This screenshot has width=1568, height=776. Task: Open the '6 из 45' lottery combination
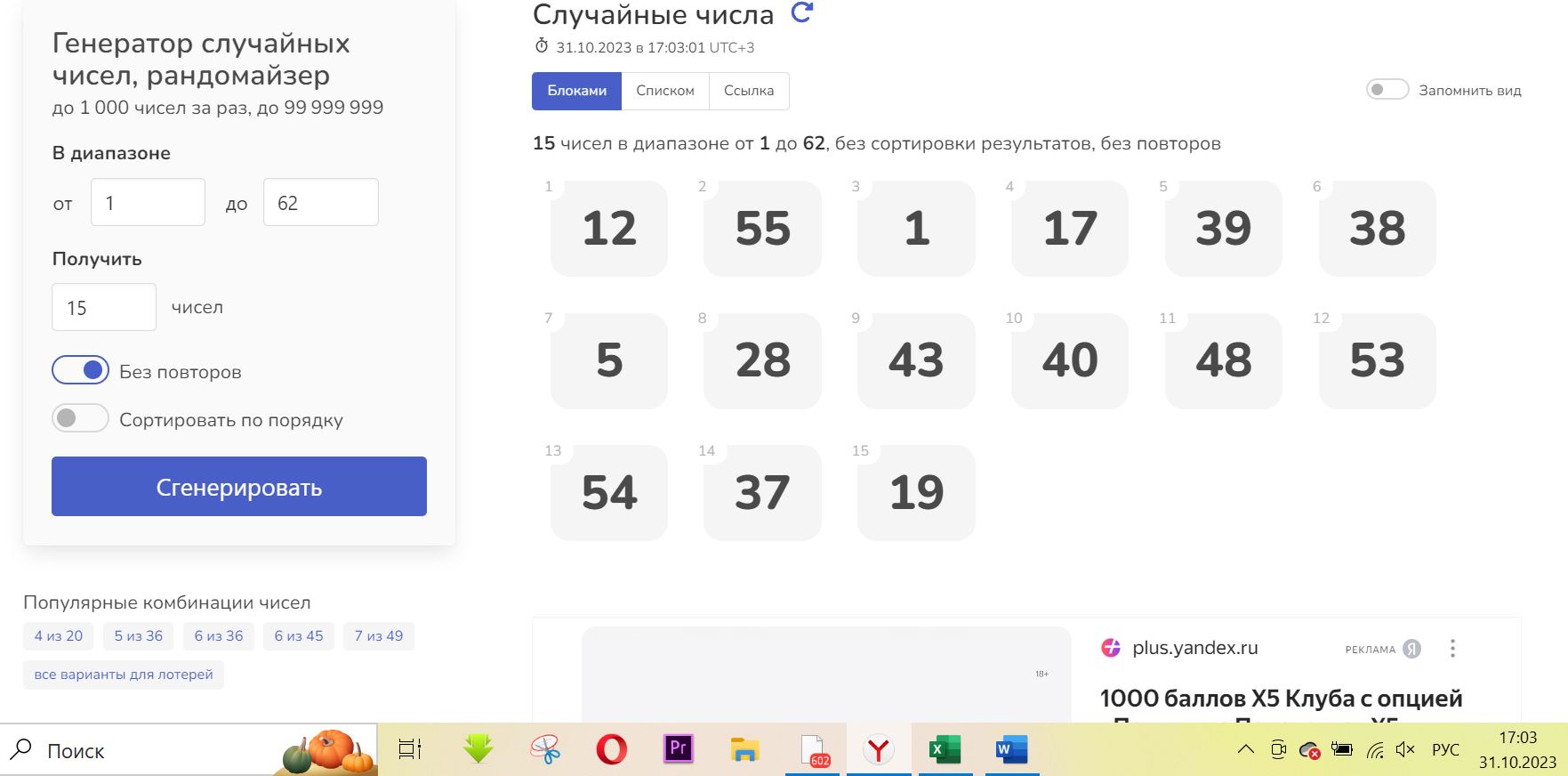(x=299, y=636)
